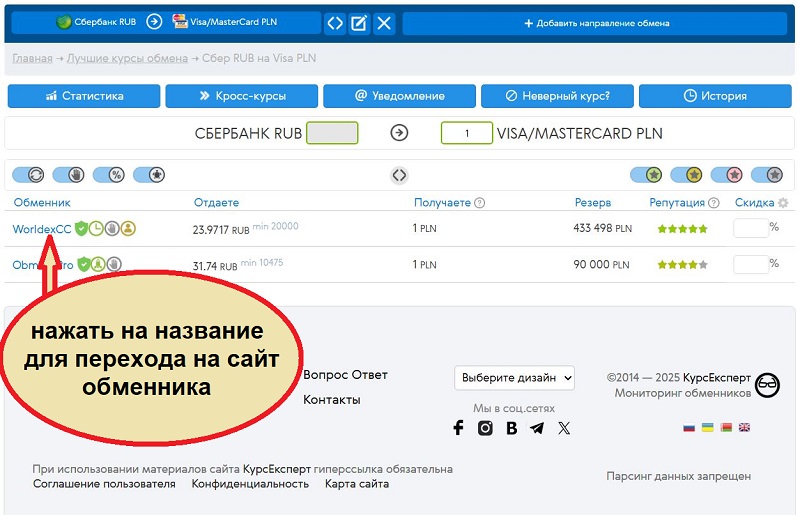Open the Уведомление tab
The width and height of the screenshot is (800, 515).
[x=399, y=96]
